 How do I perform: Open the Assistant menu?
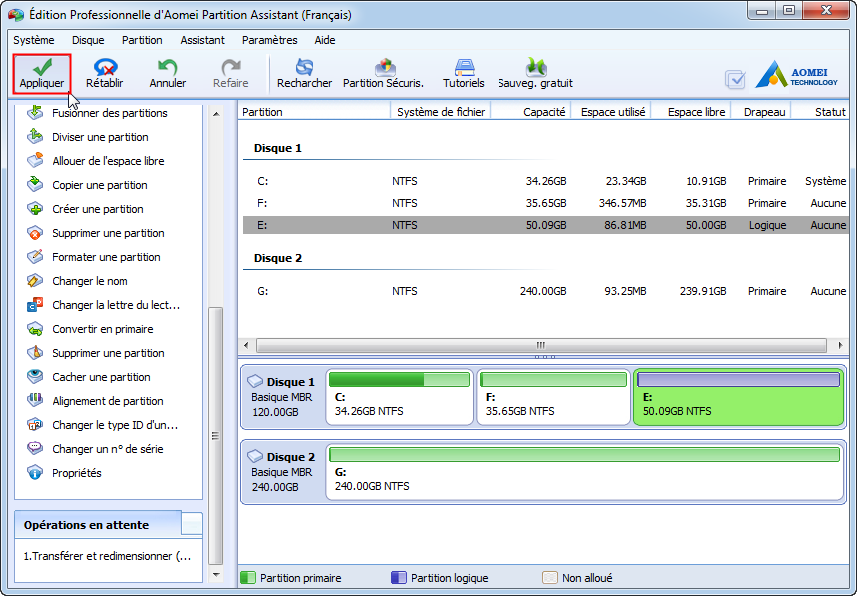click(x=202, y=40)
